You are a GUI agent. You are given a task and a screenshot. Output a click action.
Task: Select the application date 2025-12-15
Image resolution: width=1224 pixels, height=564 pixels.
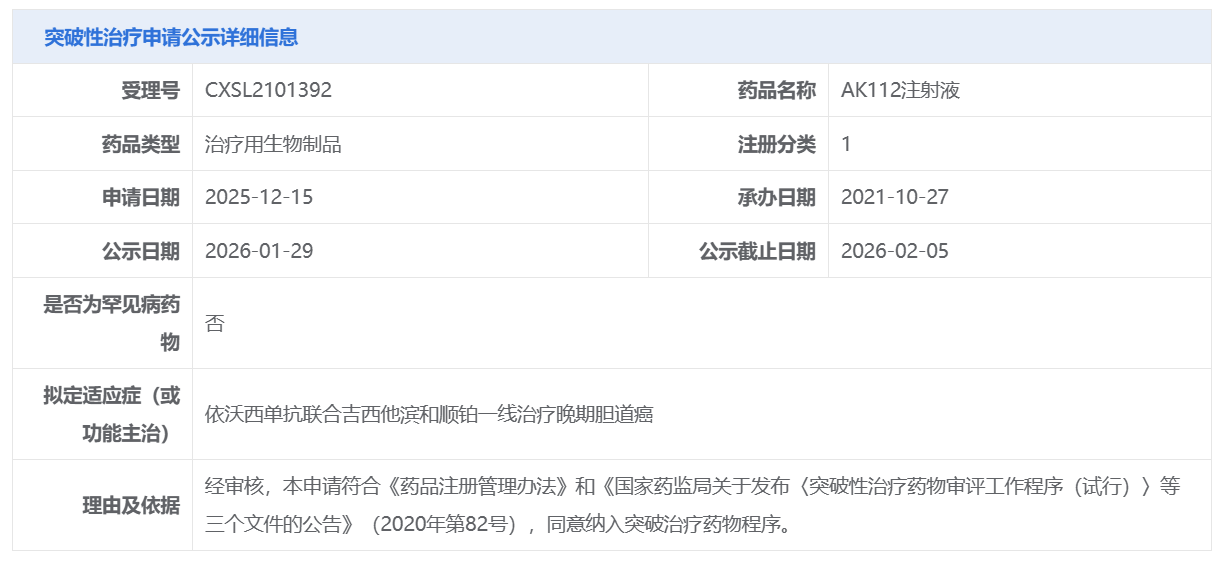[x=259, y=197]
